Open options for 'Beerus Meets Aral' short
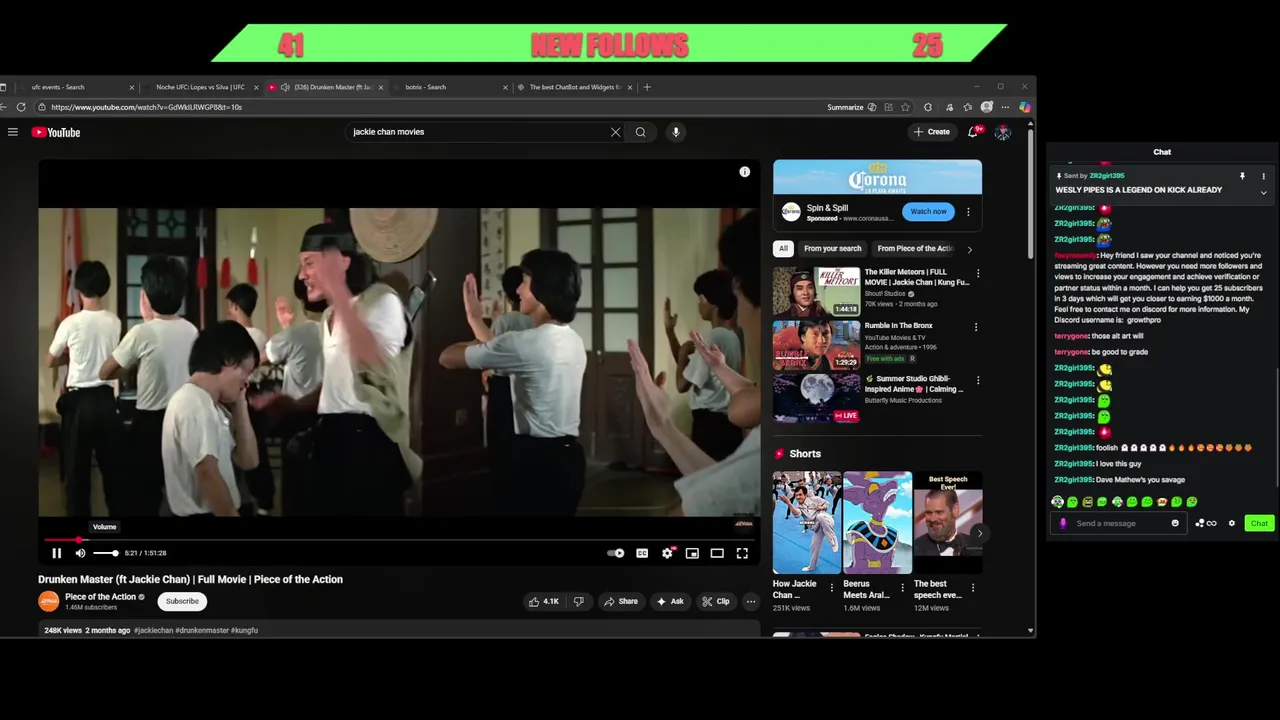This screenshot has width=1280, height=720. coord(902,588)
